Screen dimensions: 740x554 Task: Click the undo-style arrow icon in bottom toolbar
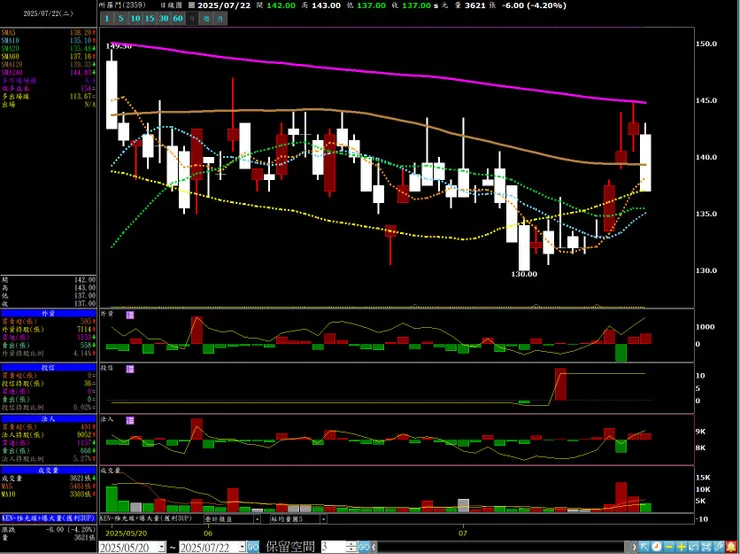(x=694, y=547)
